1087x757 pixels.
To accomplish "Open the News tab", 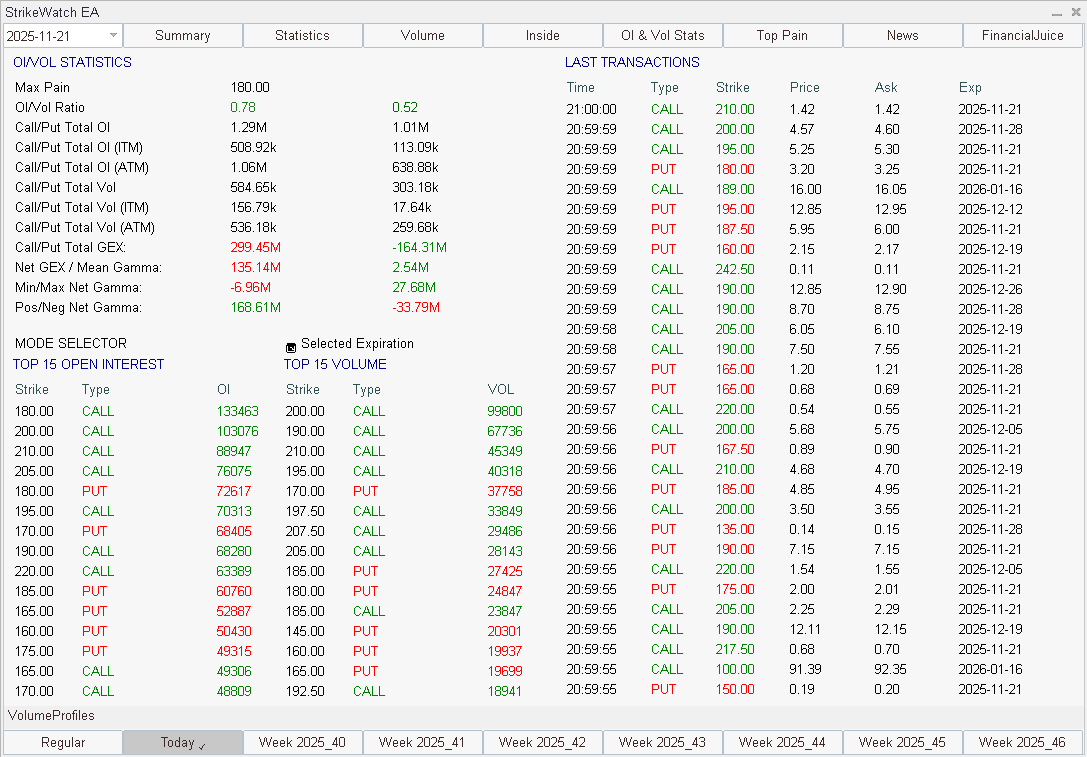I will (902, 35).
